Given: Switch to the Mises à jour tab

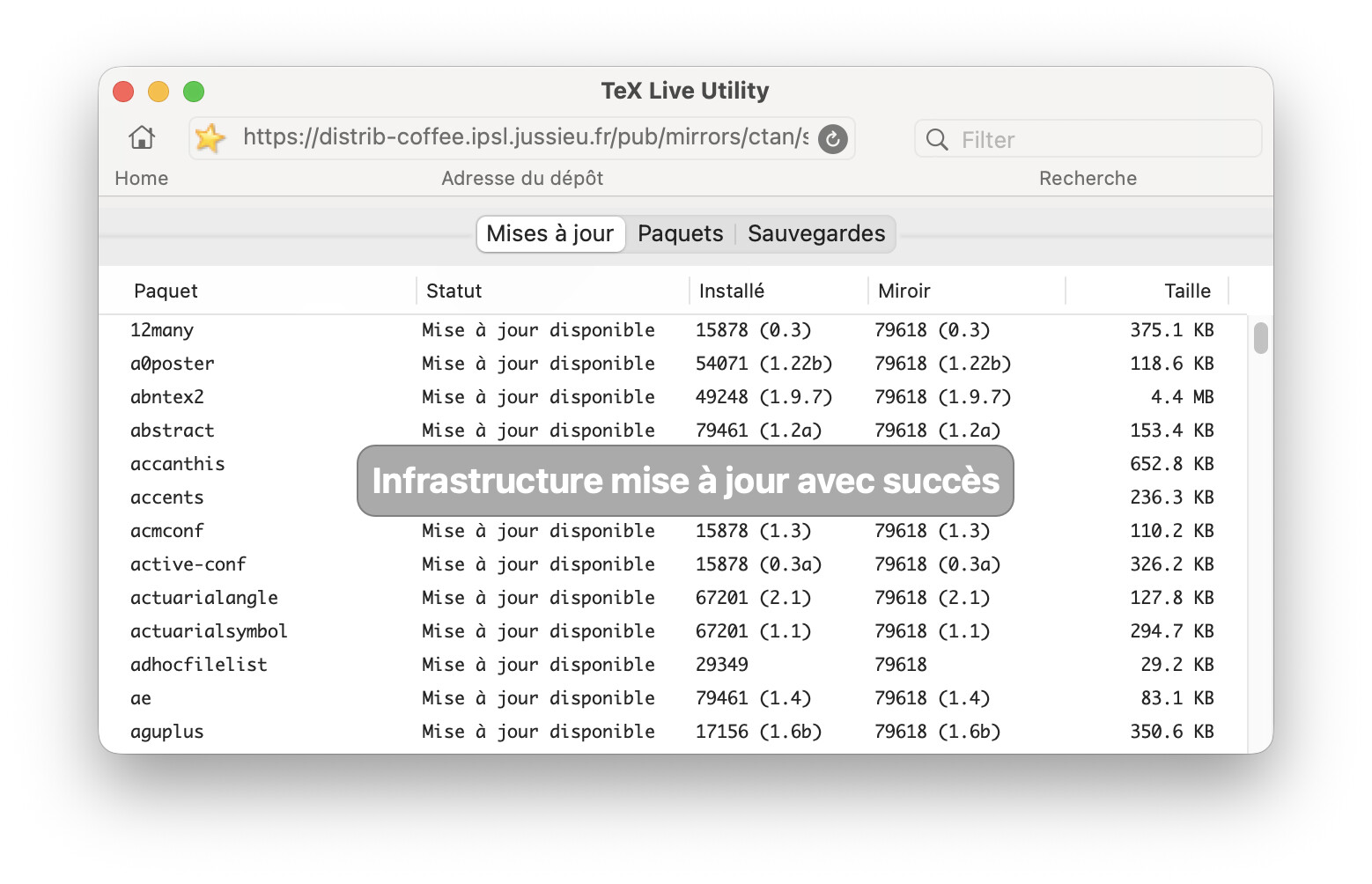Looking at the screenshot, I should point(550,234).
